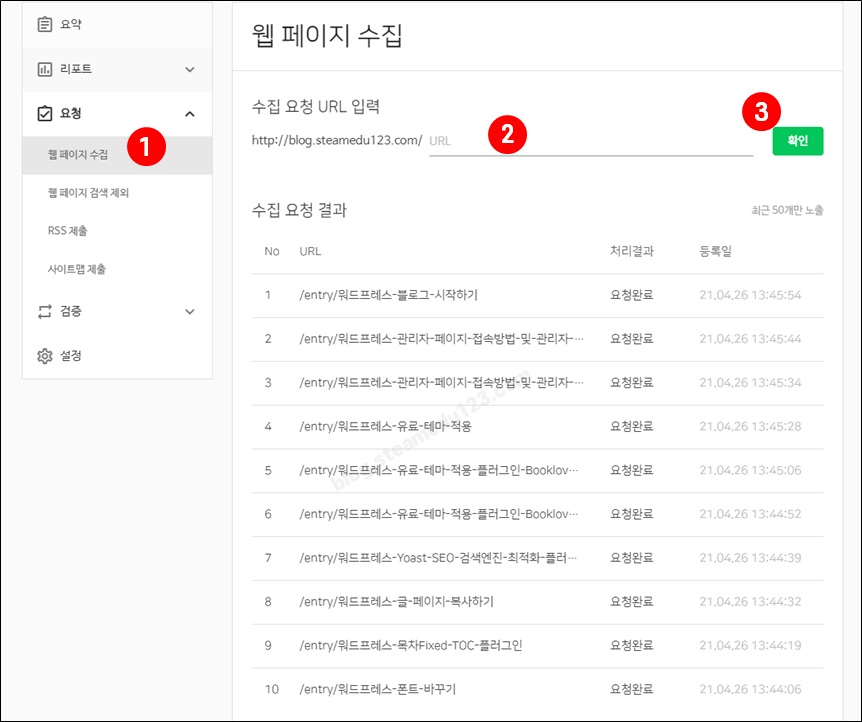
Task: Click the summary clipboard icon beside 요약
Action: (45, 24)
